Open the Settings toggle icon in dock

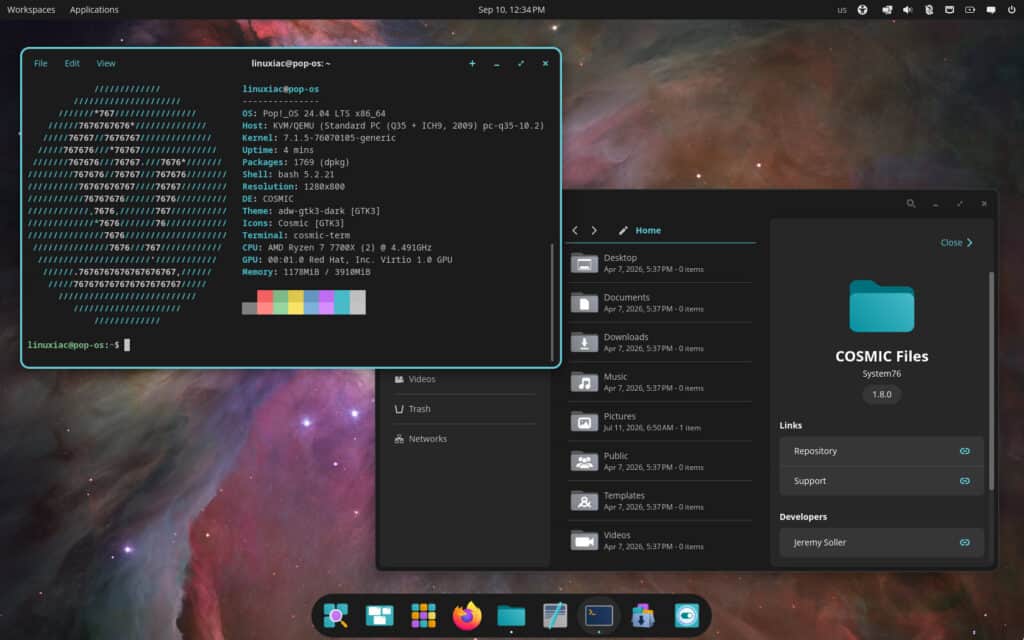[x=686, y=615]
